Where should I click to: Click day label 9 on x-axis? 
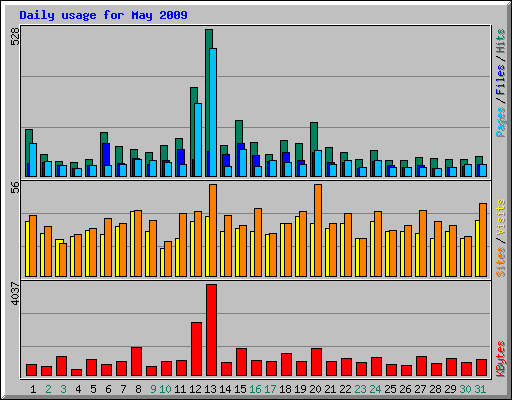(153, 389)
